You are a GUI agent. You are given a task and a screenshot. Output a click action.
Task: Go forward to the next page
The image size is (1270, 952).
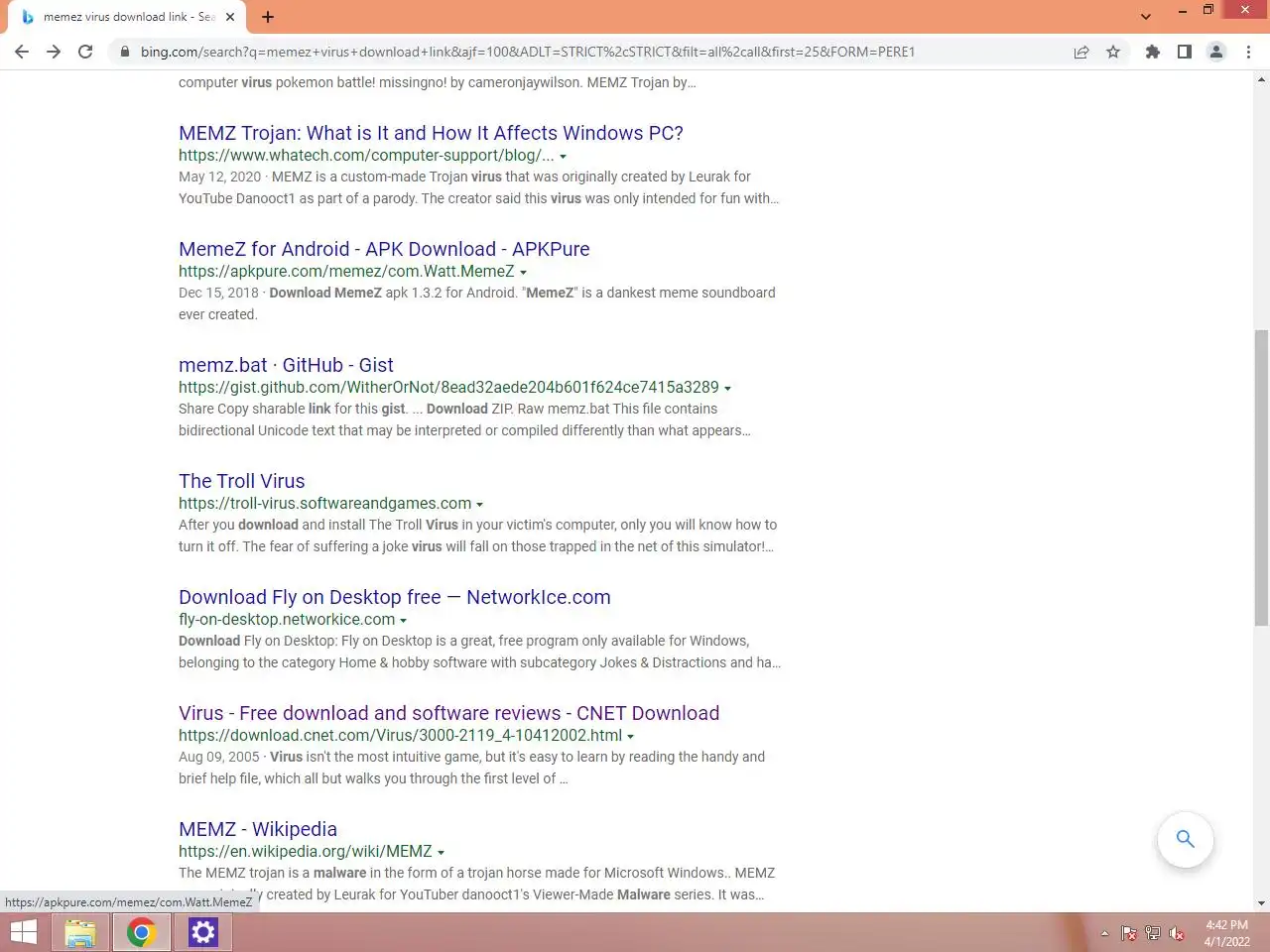point(54,52)
